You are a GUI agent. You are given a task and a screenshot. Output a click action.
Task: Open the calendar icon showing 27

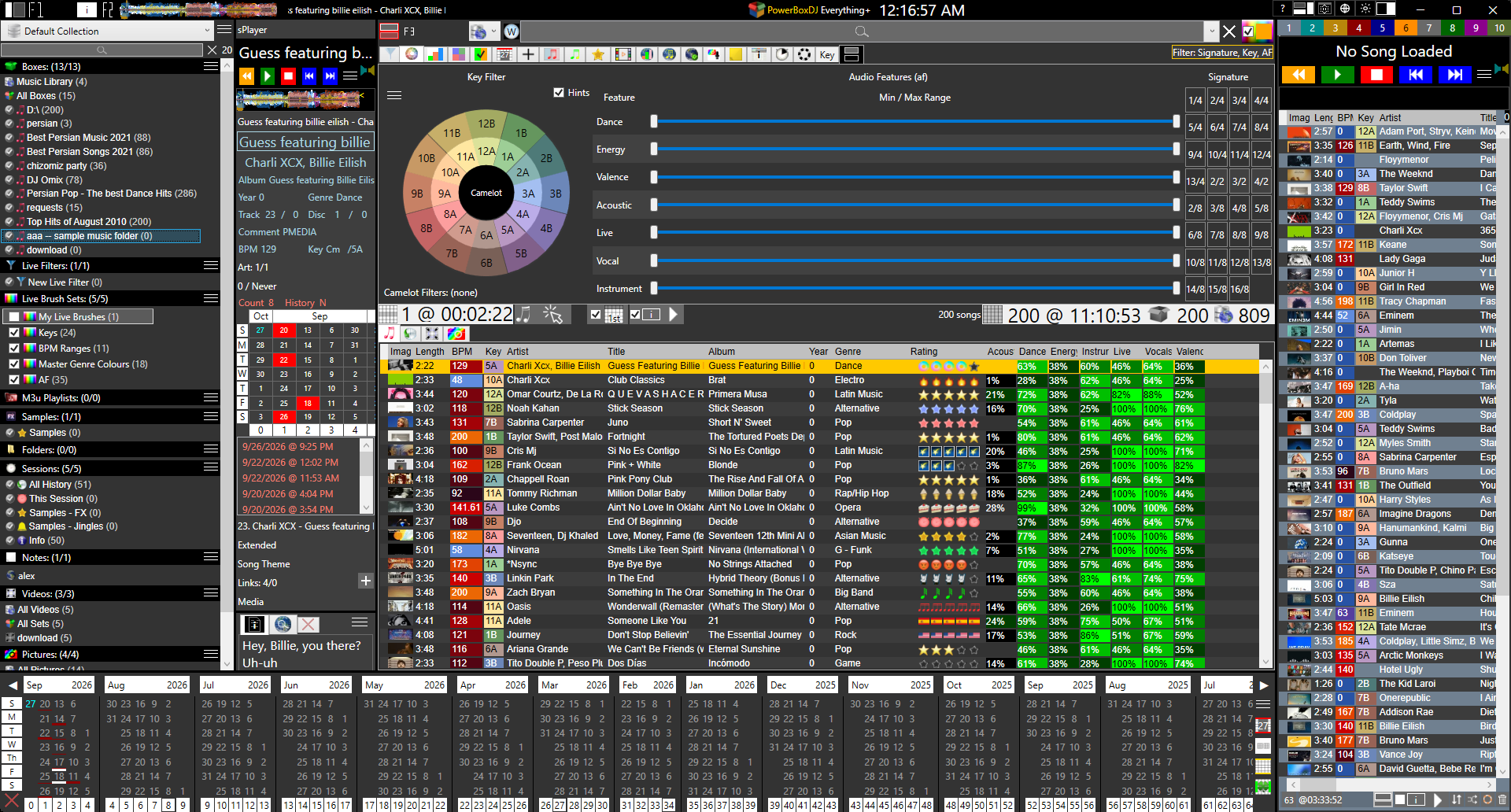[504, 54]
